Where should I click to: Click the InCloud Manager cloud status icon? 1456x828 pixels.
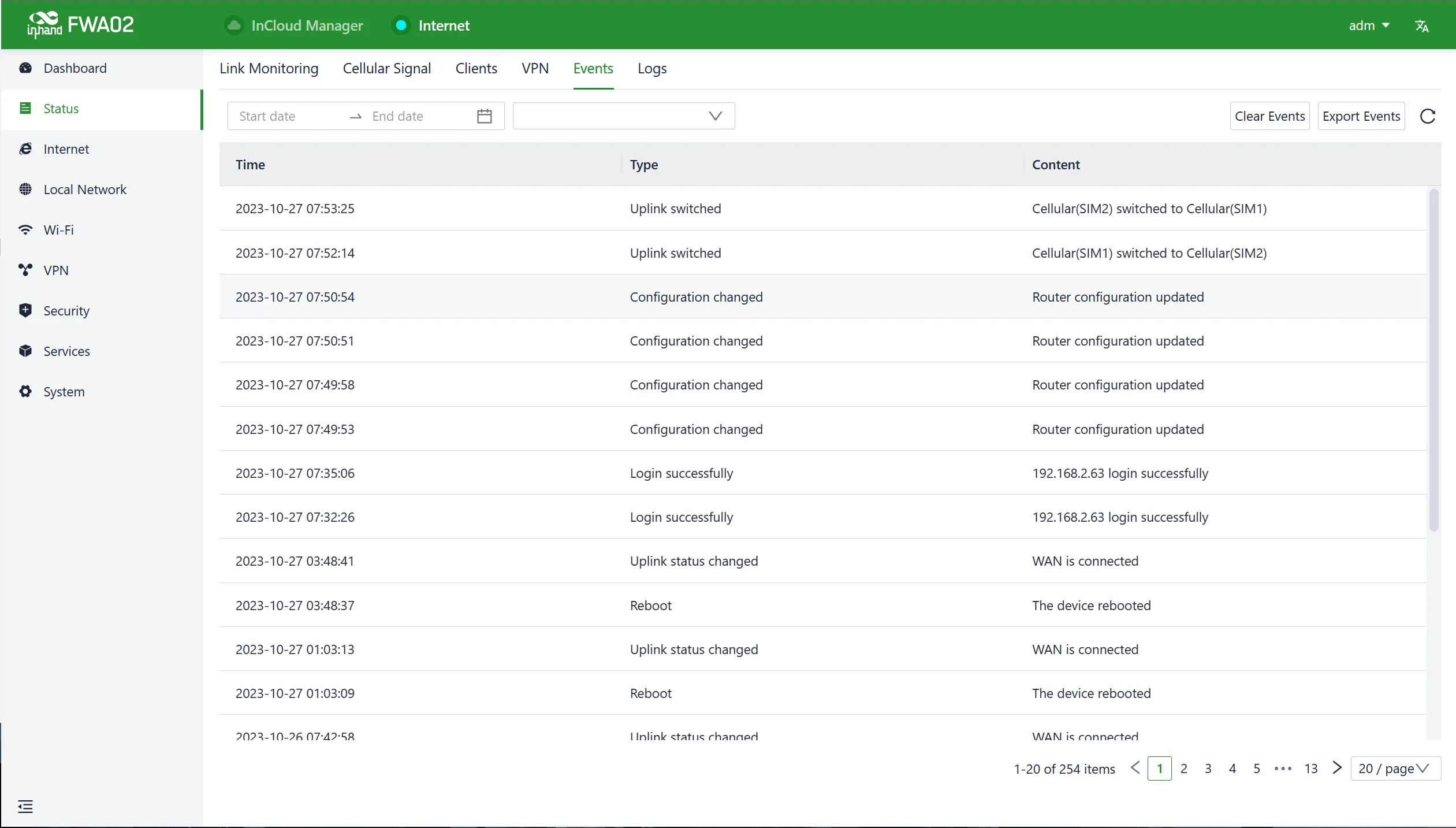(234, 25)
